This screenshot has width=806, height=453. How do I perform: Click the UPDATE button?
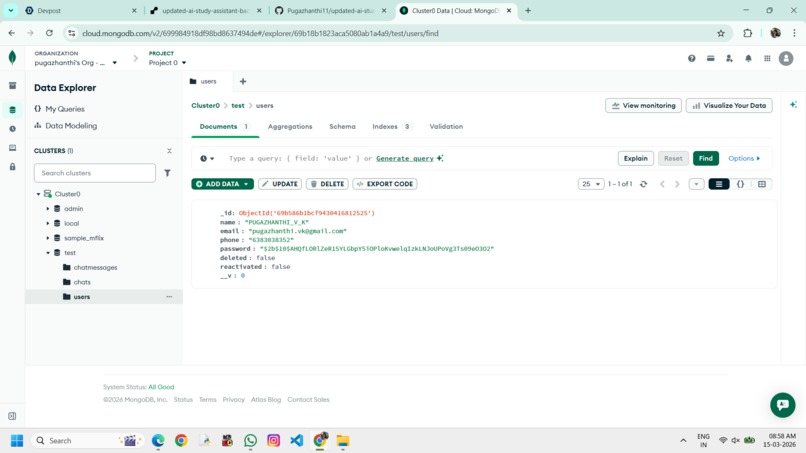tap(280, 184)
